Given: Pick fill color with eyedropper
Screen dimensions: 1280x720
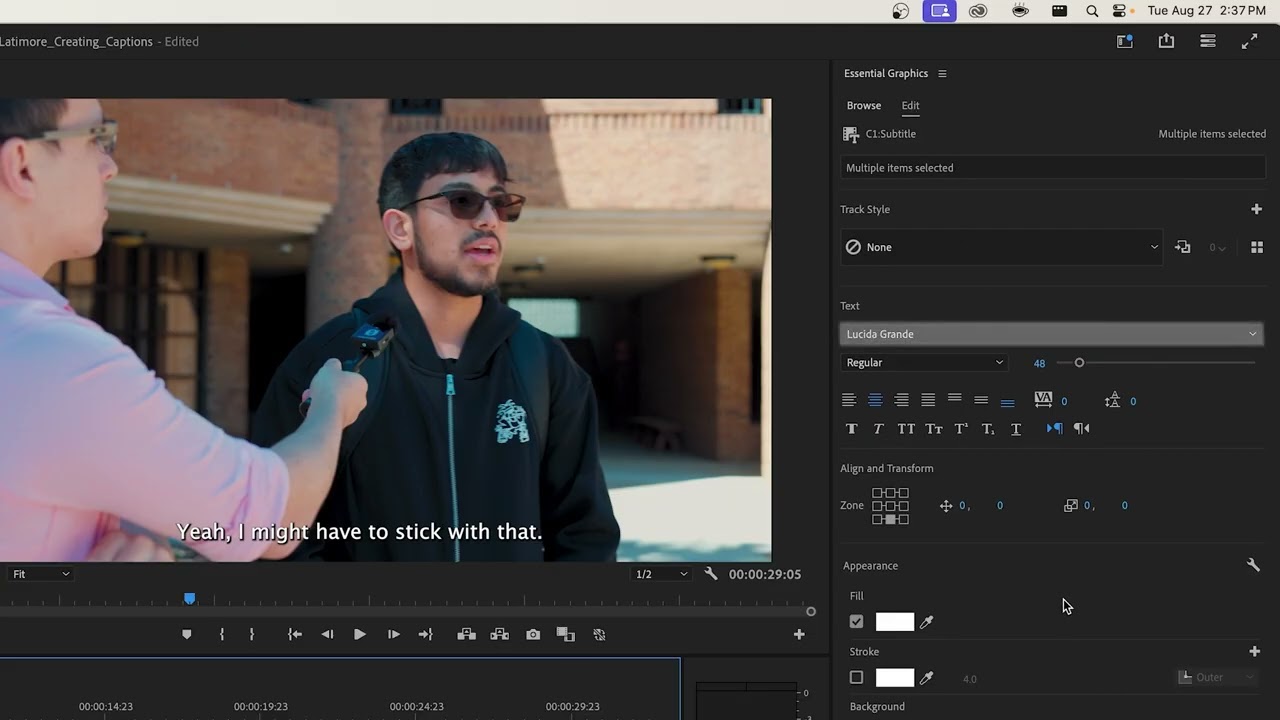Looking at the screenshot, I should (x=927, y=622).
